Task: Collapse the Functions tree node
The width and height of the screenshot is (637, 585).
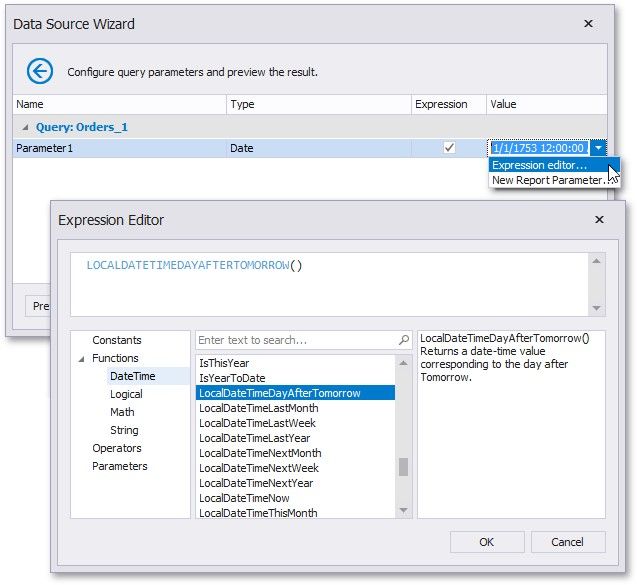Action: 80,358
